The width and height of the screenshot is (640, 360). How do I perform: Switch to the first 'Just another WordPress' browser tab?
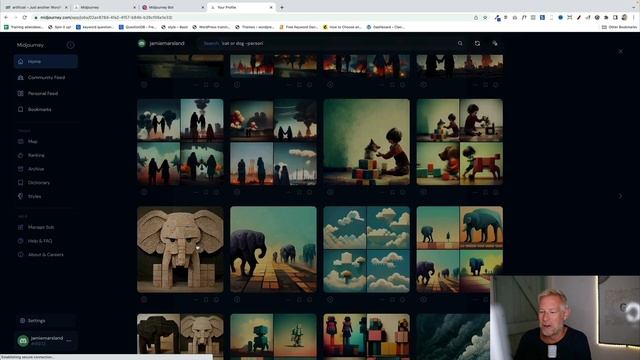coord(36,7)
